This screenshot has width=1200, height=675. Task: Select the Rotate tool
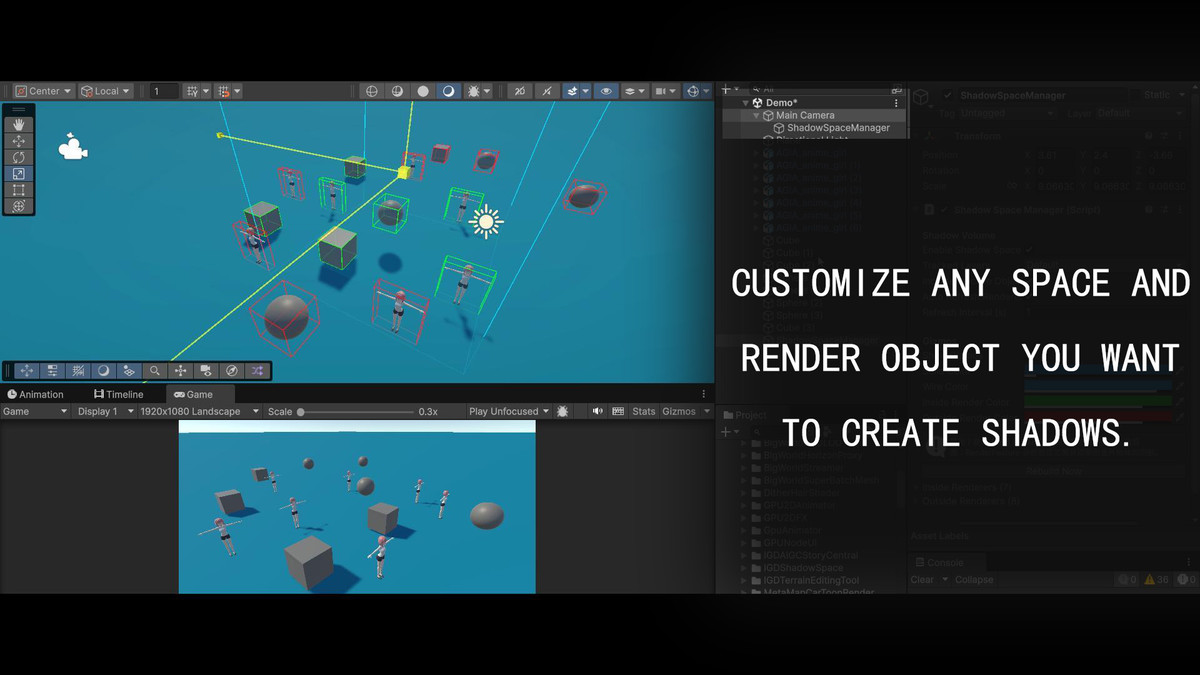coord(18,157)
